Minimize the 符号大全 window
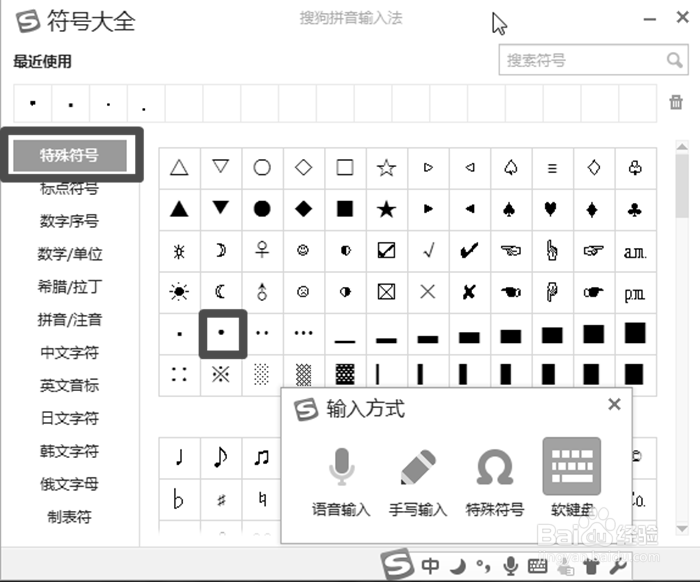The image size is (700, 582). click(650, 19)
